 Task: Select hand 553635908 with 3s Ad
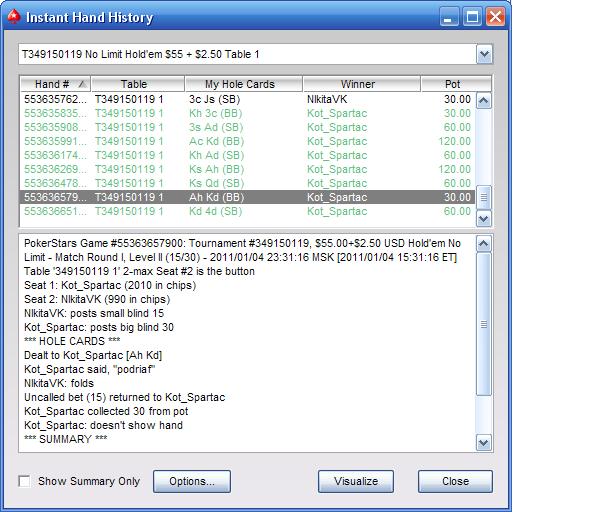point(247,127)
